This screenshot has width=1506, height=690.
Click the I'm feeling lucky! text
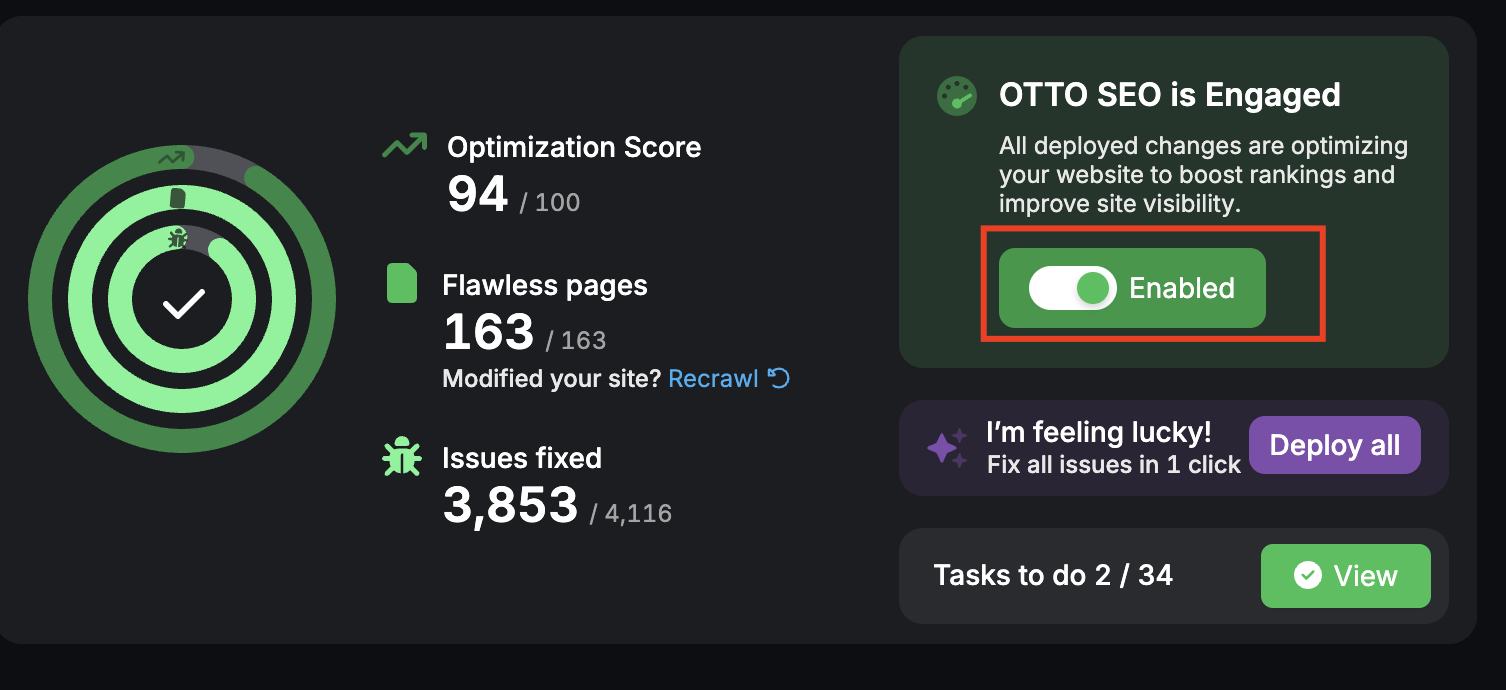1099,432
